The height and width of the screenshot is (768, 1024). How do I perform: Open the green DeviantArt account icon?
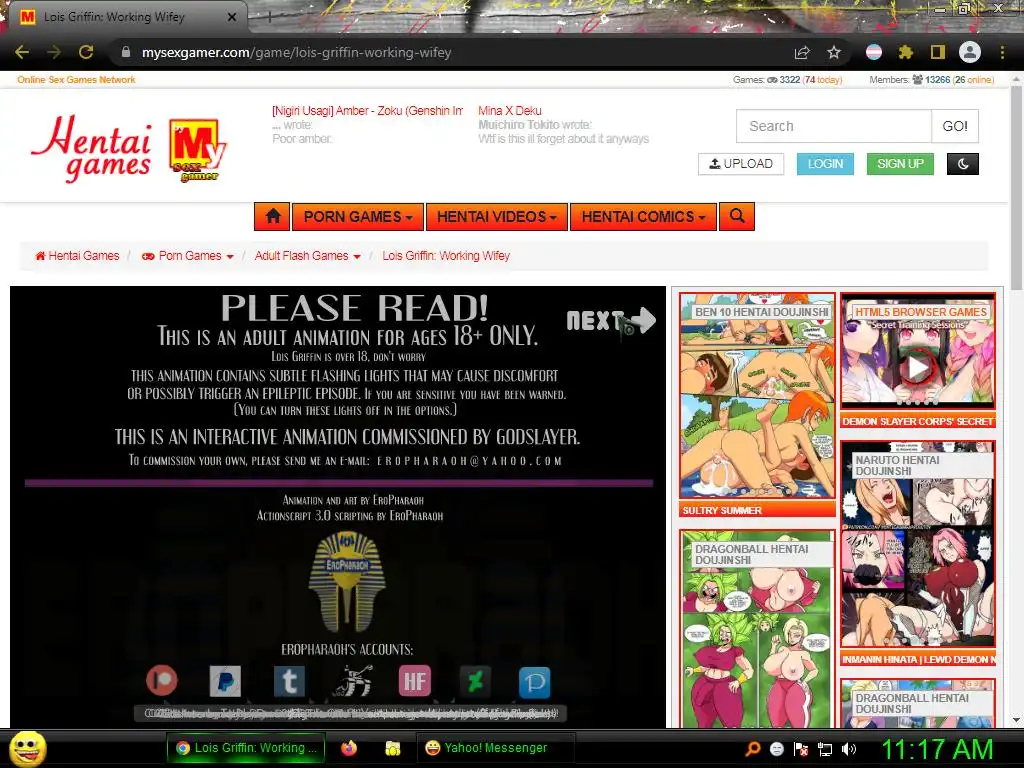click(475, 681)
